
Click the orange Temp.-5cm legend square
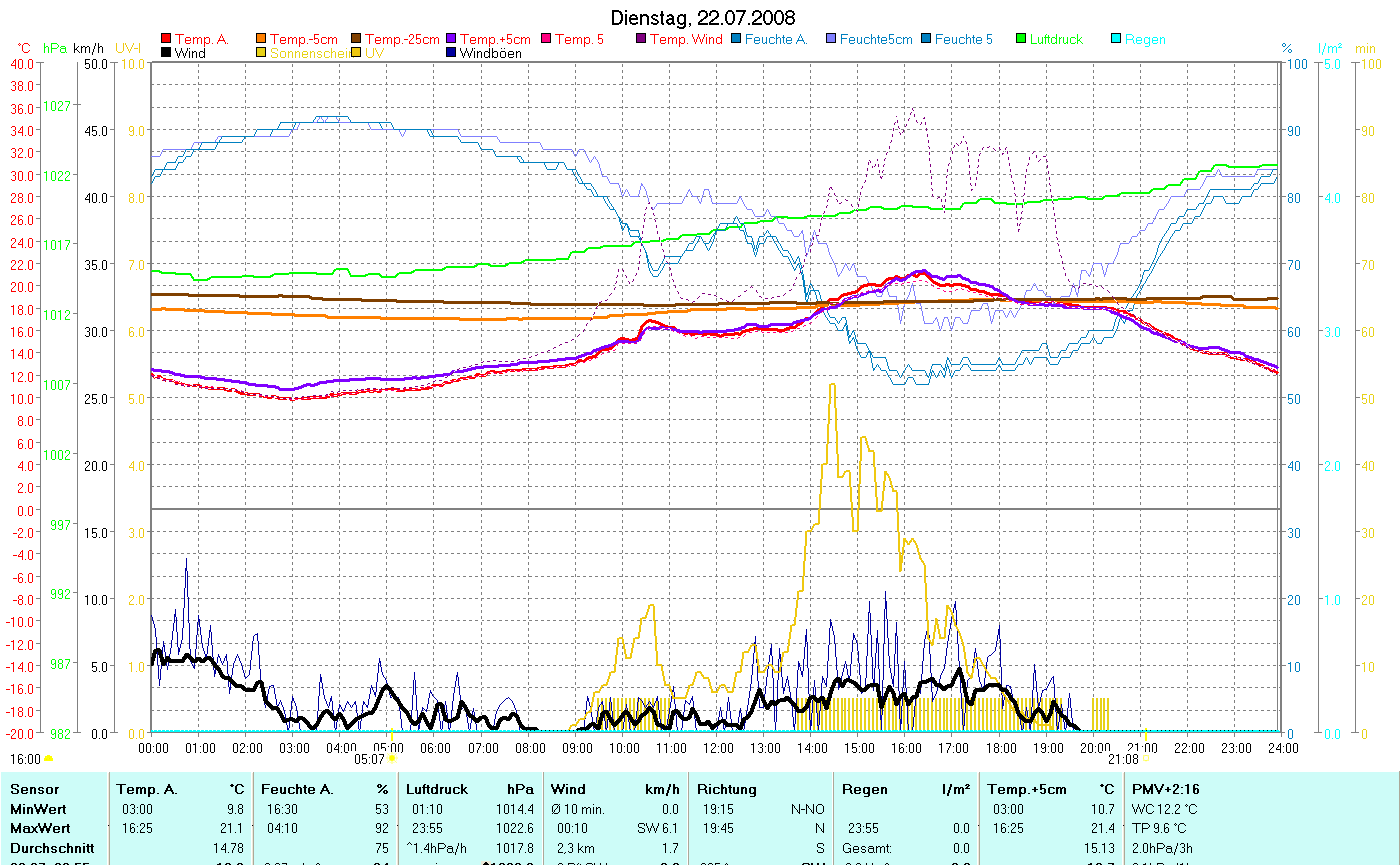point(261,40)
